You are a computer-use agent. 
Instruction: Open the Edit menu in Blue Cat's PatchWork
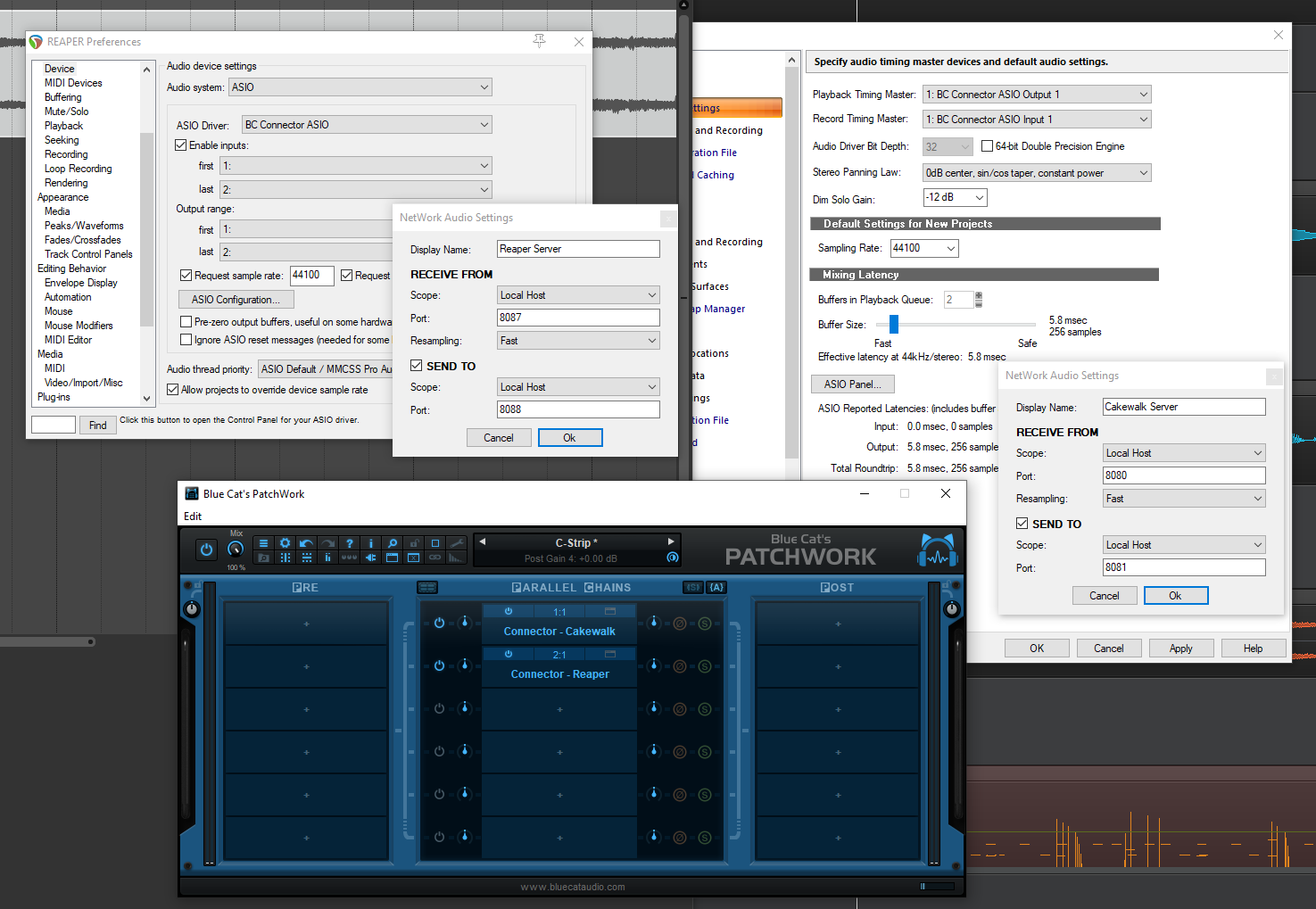click(x=193, y=516)
